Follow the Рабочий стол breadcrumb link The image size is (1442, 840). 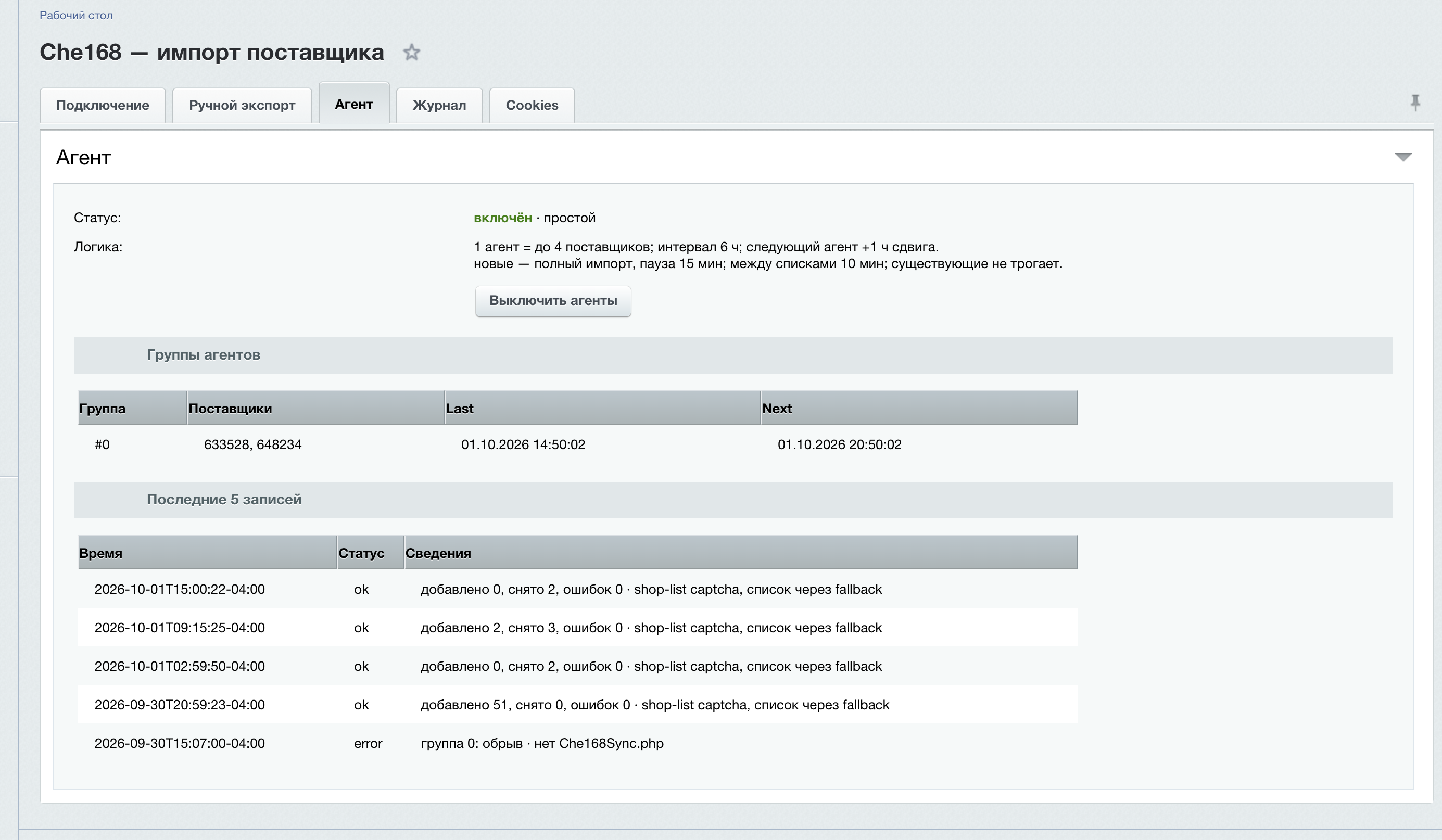coord(76,16)
